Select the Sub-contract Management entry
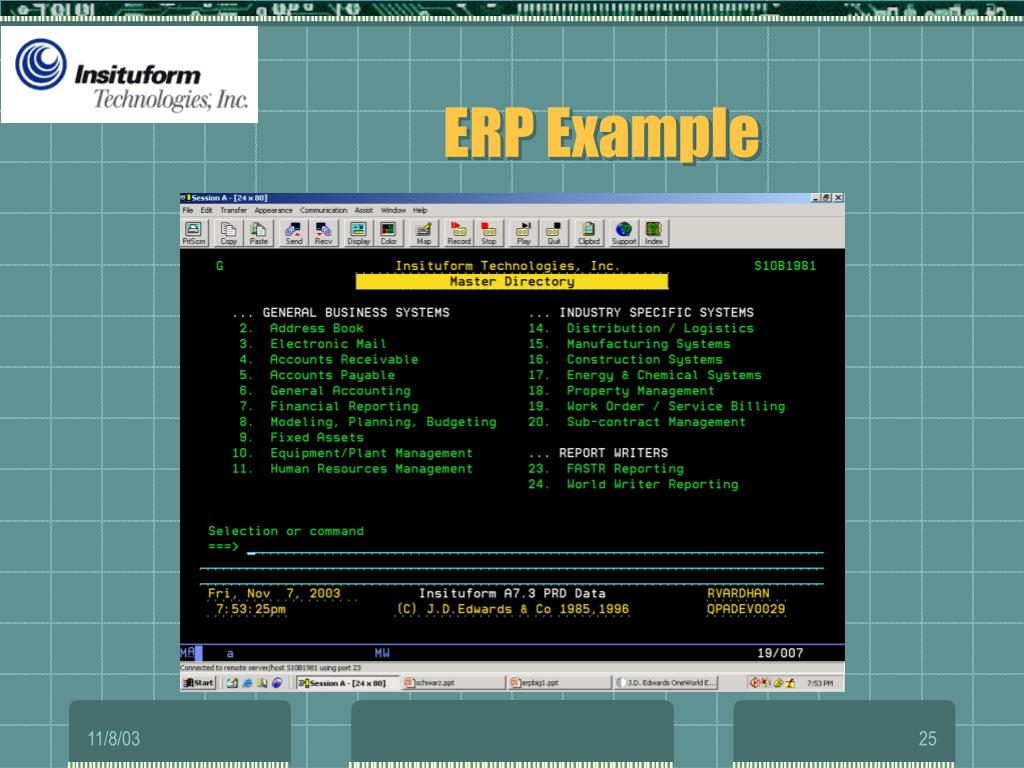The width and height of the screenshot is (1024, 768). tap(656, 422)
